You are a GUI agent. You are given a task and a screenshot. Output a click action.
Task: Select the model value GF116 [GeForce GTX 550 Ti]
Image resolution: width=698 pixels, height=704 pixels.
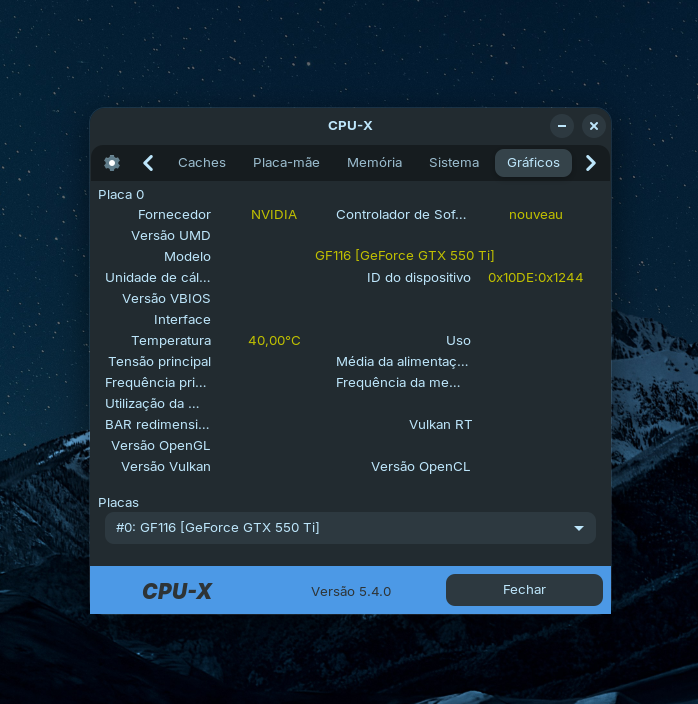(x=405, y=256)
